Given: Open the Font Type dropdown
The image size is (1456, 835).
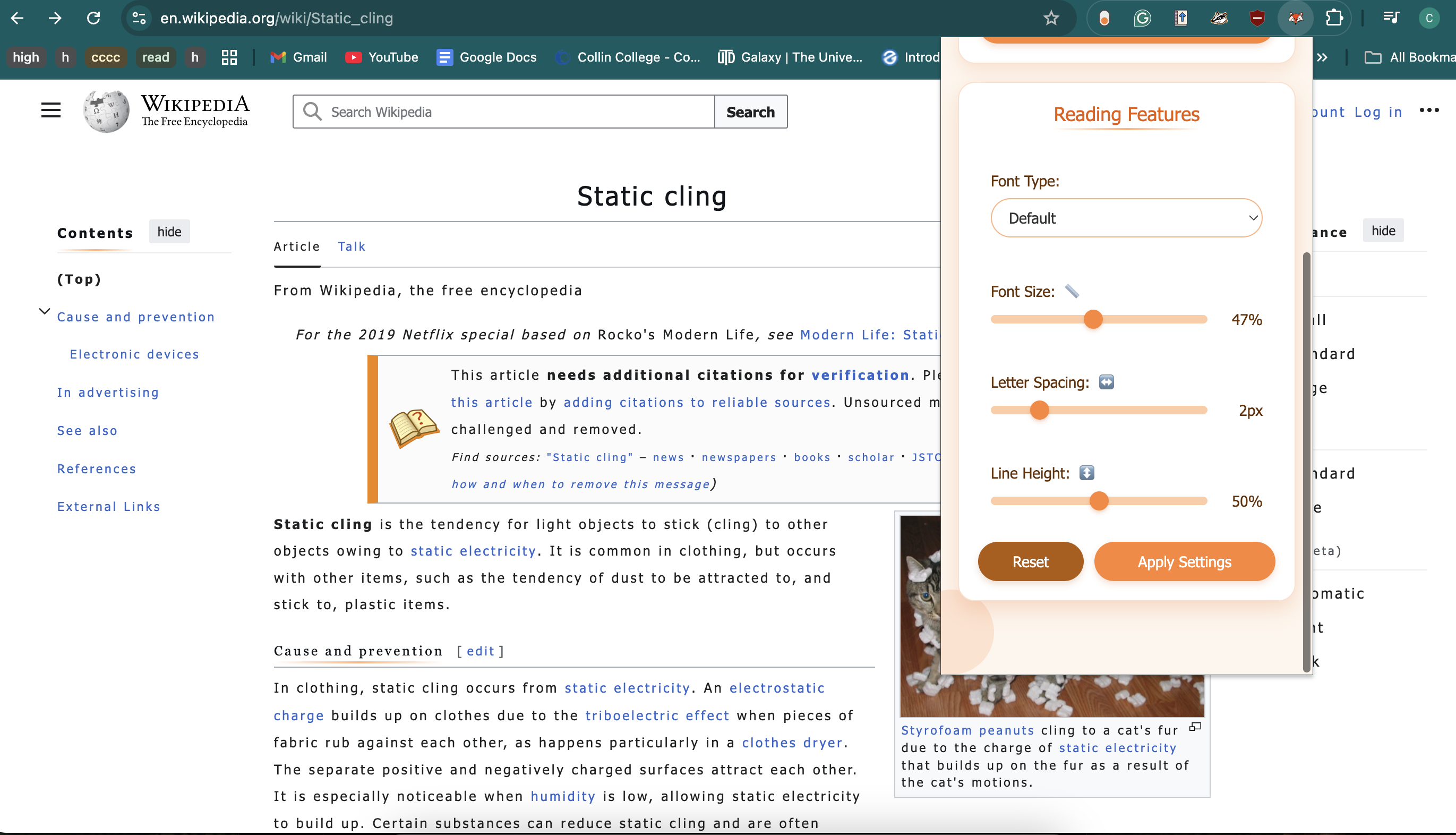Looking at the screenshot, I should click(1126, 218).
